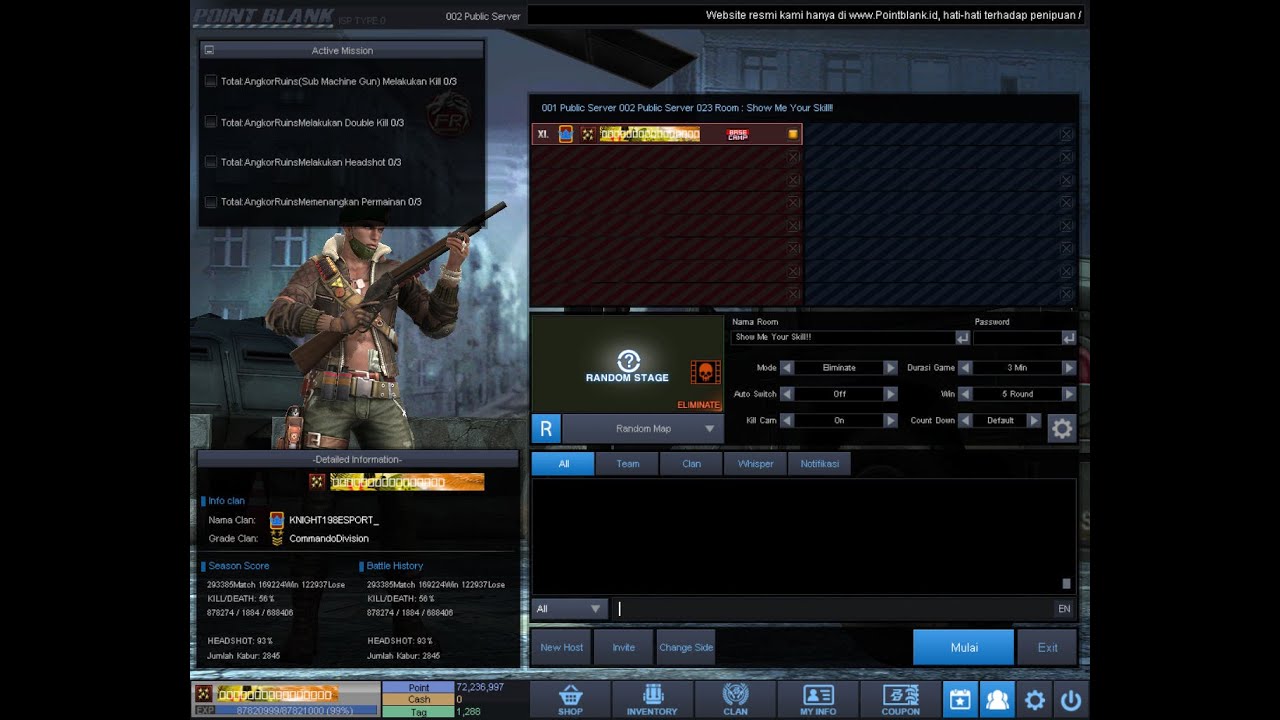This screenshot has height=720, width=1280.
Task: Confirm the room name with the enter icon
Action: [962, 338]
